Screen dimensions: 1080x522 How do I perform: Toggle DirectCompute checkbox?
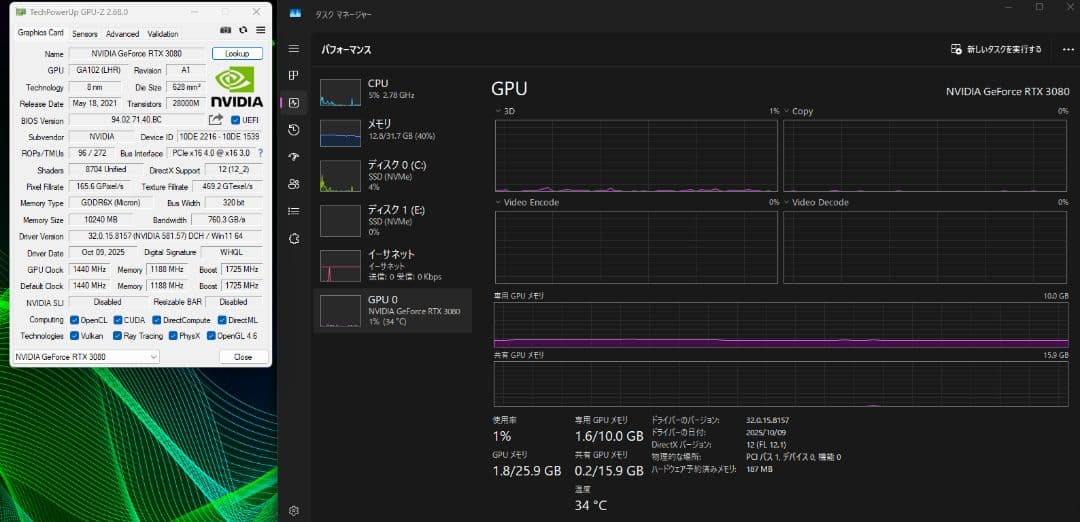[x=156, y=320]
